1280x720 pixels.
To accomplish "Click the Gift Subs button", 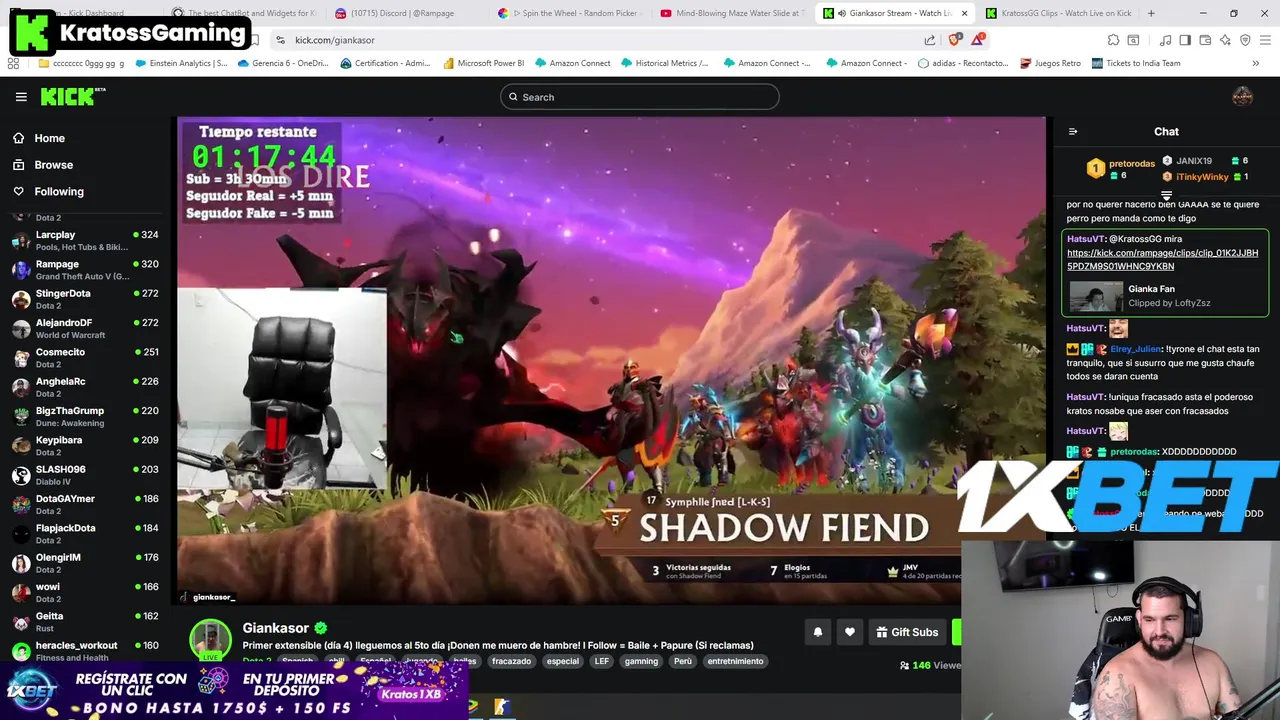I will pos(907,632).
